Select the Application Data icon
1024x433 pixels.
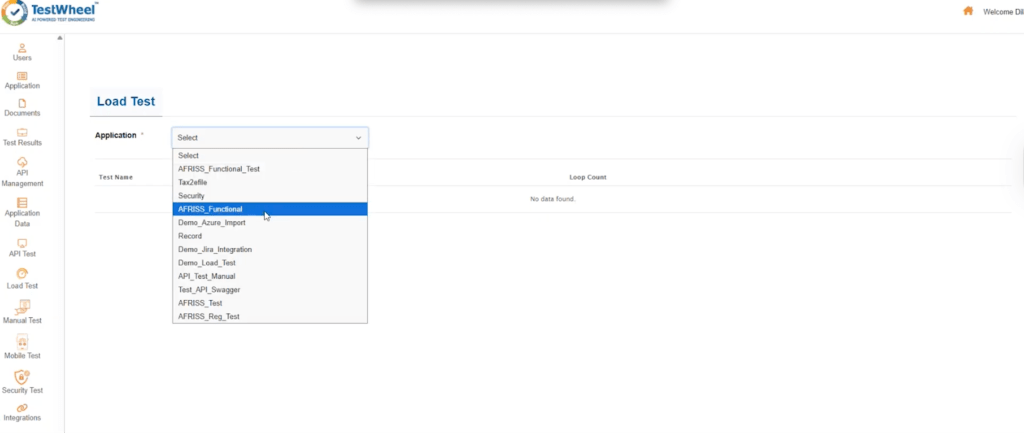pos(22,203)
